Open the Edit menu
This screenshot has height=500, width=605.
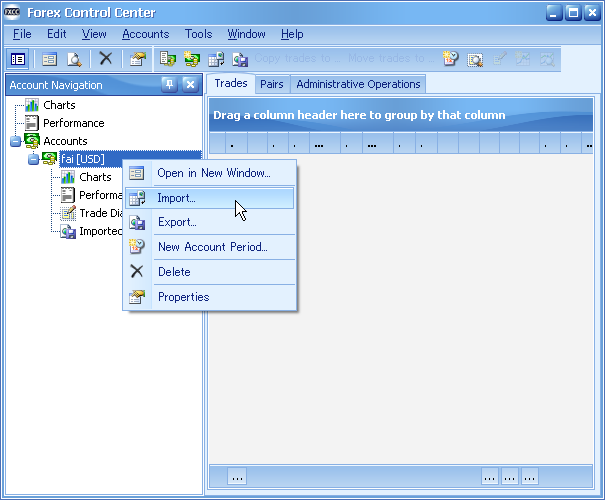pos(57,34)
